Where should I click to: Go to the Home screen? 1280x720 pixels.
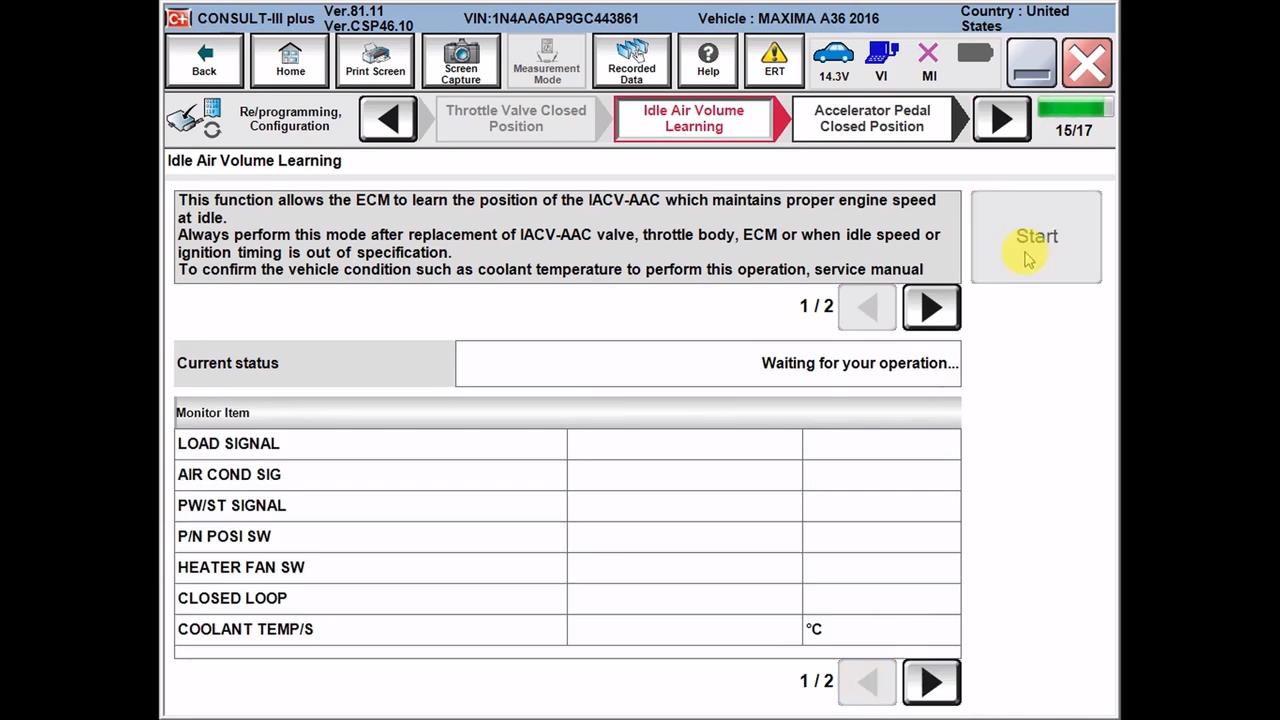point(290,62)
